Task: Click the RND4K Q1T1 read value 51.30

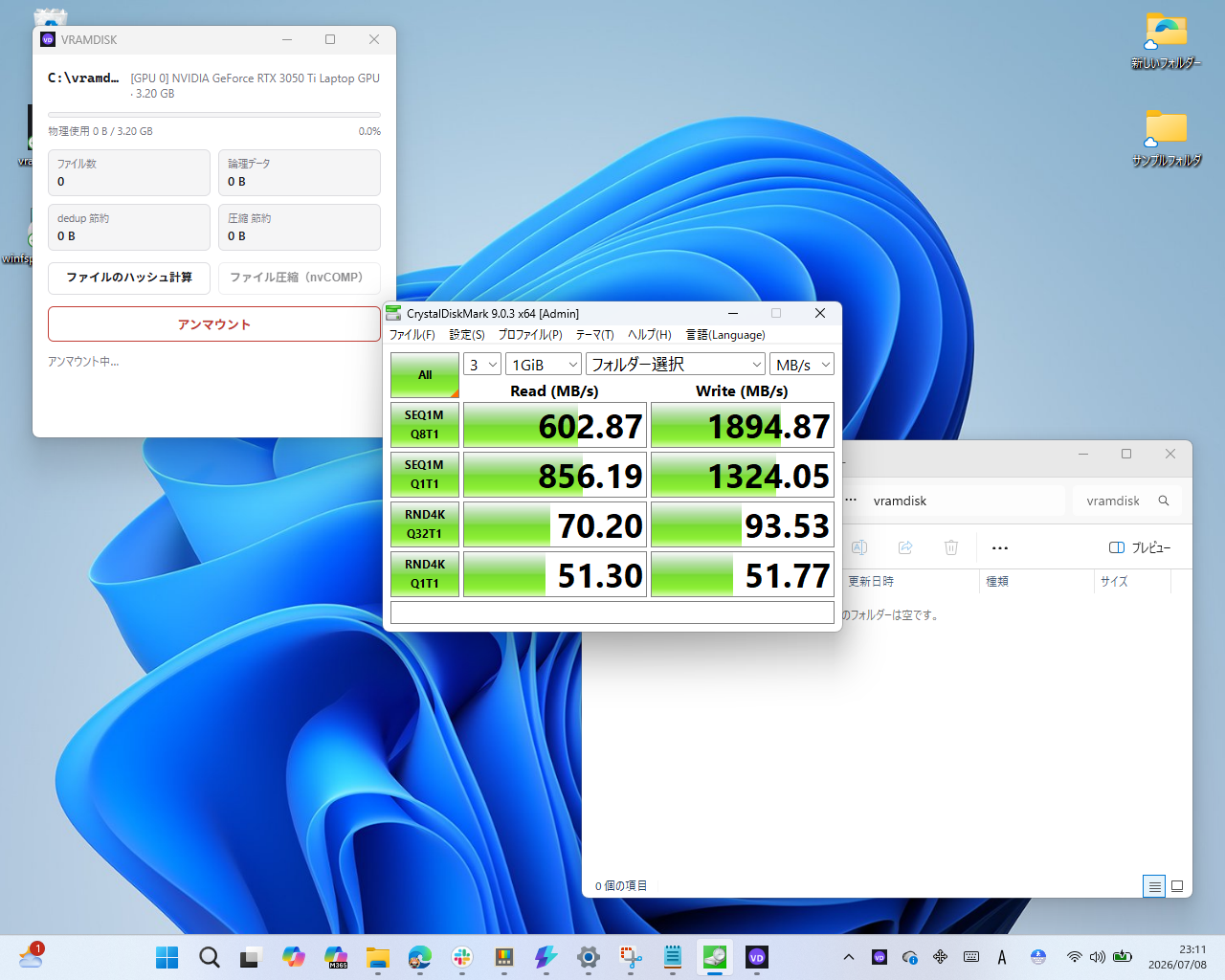Action: 555,574
